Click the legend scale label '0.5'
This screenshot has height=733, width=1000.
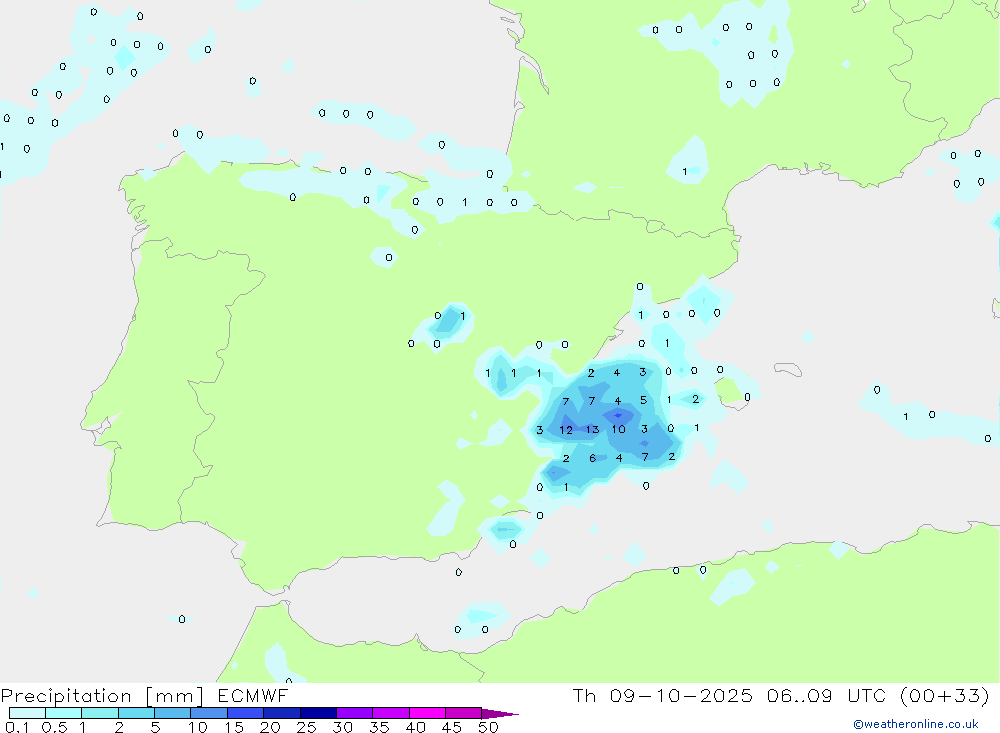pos(55,727)
